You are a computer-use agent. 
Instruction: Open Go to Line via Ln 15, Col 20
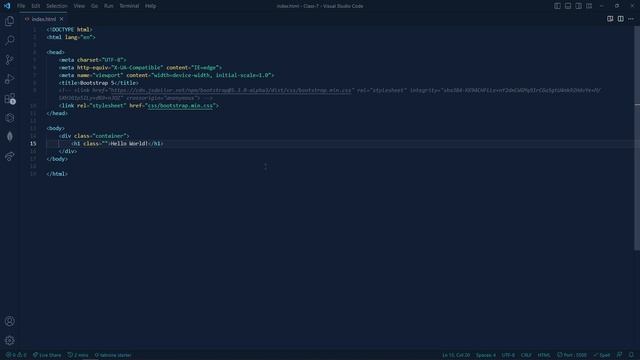click(456, 355)
